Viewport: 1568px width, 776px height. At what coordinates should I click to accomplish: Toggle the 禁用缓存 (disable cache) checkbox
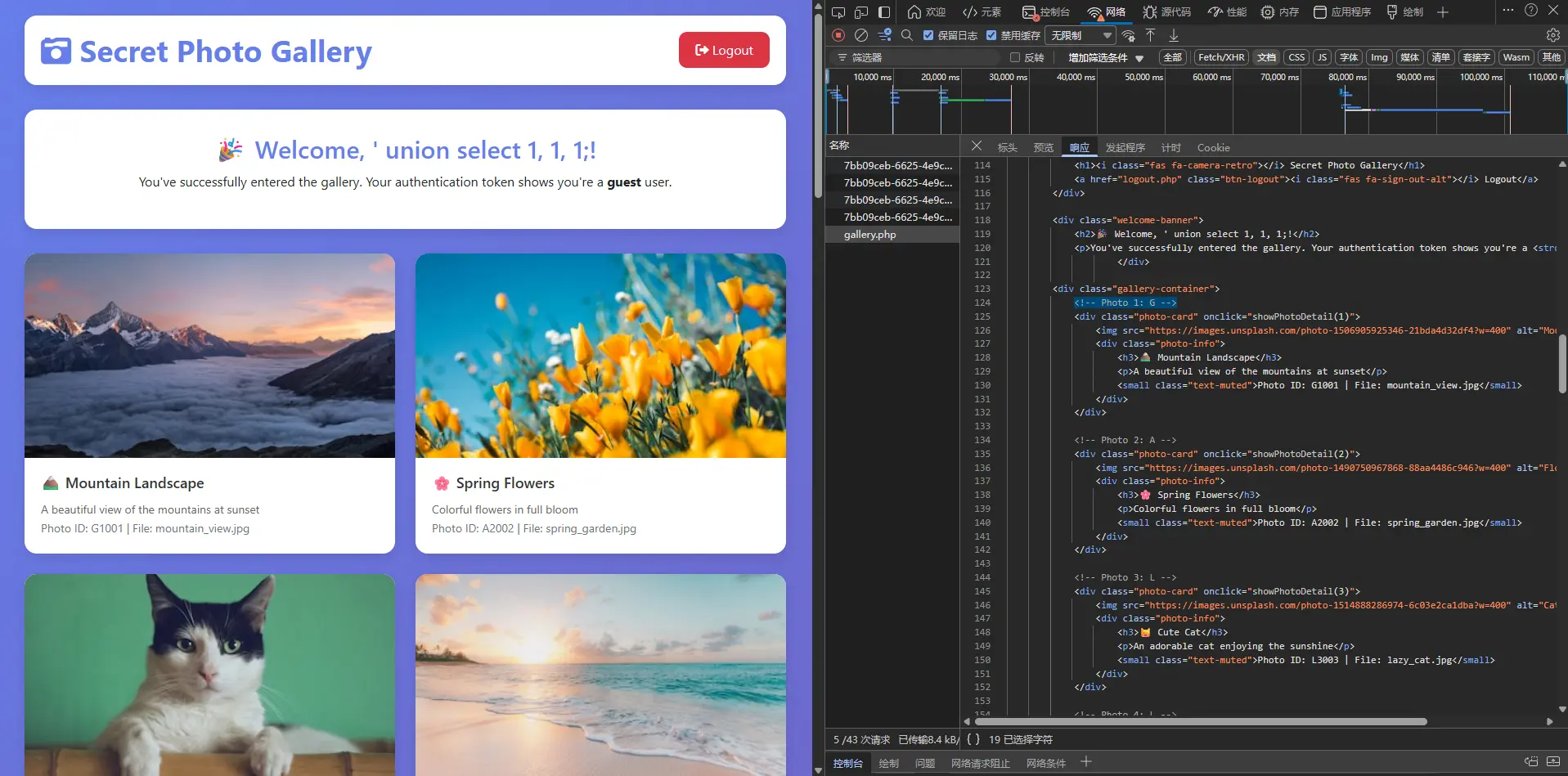coord(991,35)
